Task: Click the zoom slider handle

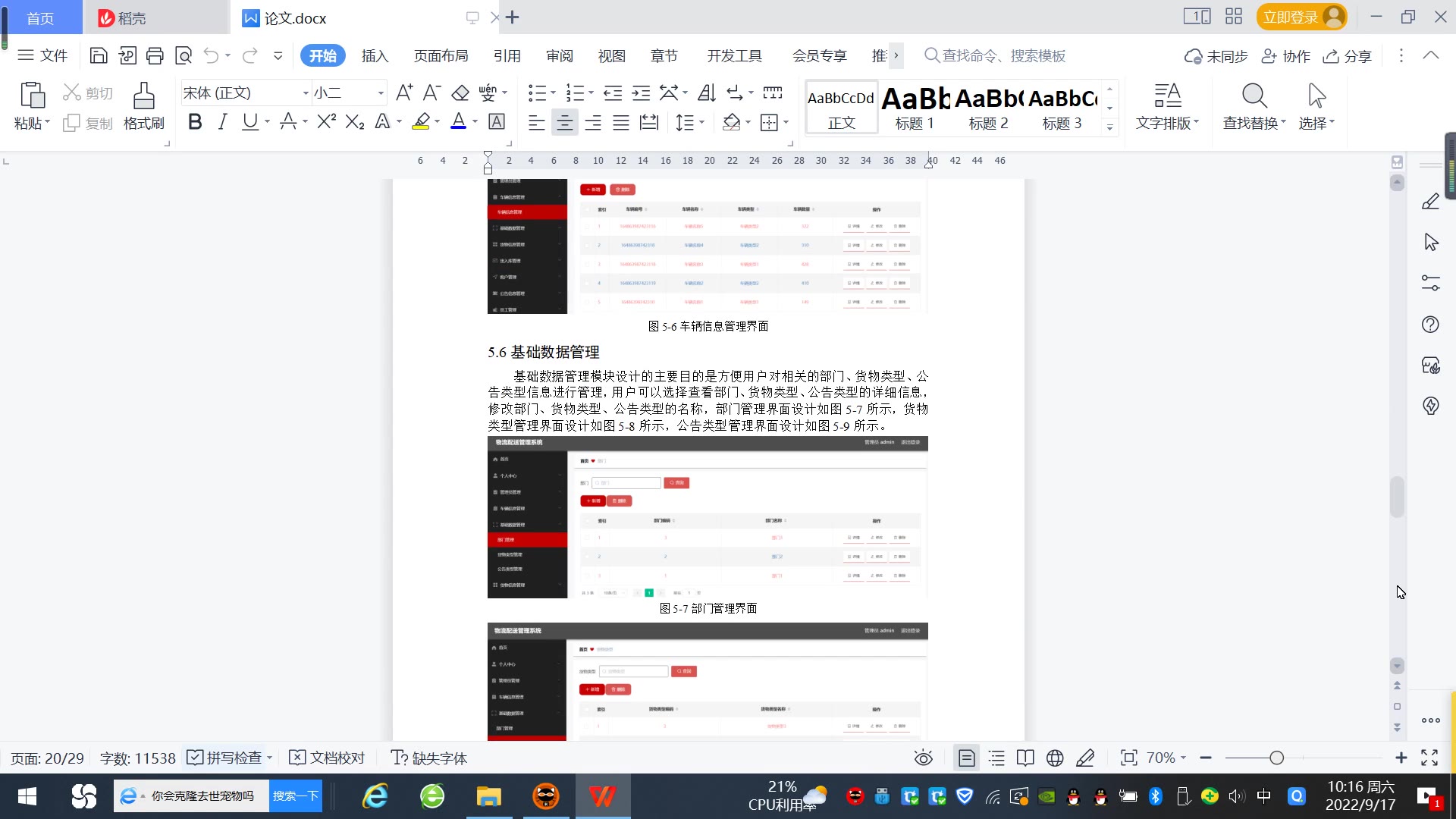Action: pos(1277,758)
